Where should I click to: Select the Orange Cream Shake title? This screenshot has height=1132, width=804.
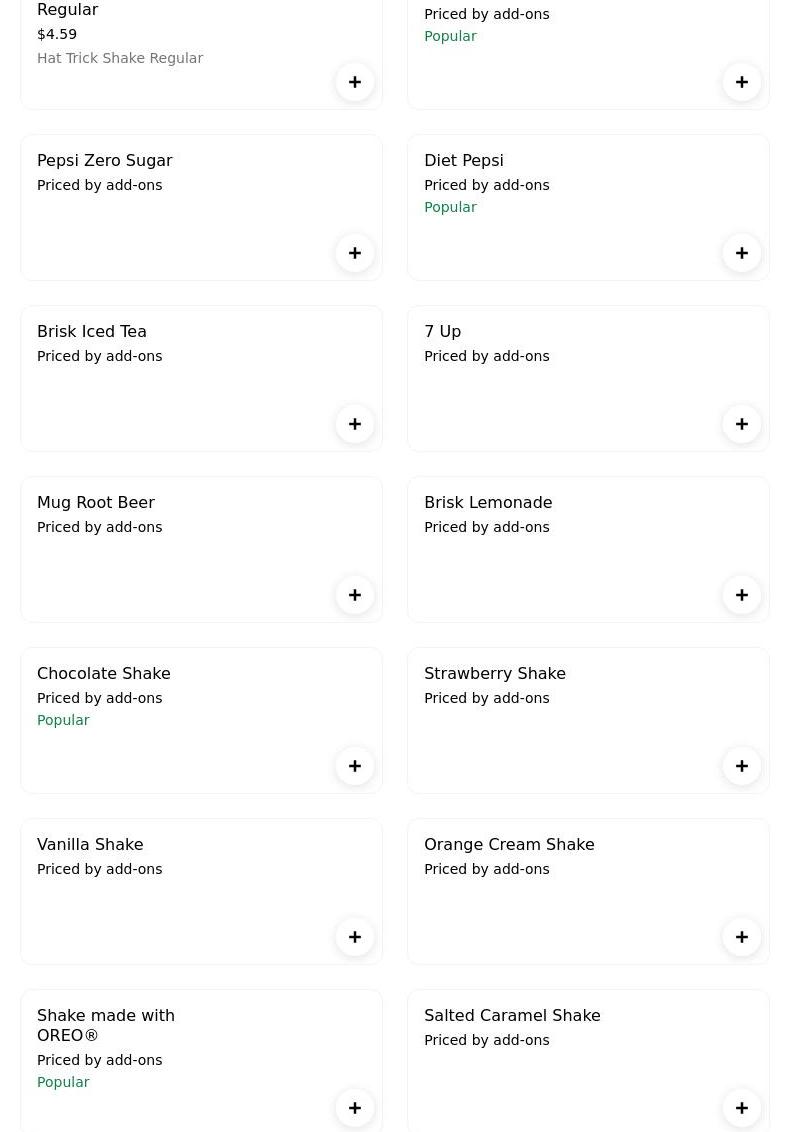(509, 844)
